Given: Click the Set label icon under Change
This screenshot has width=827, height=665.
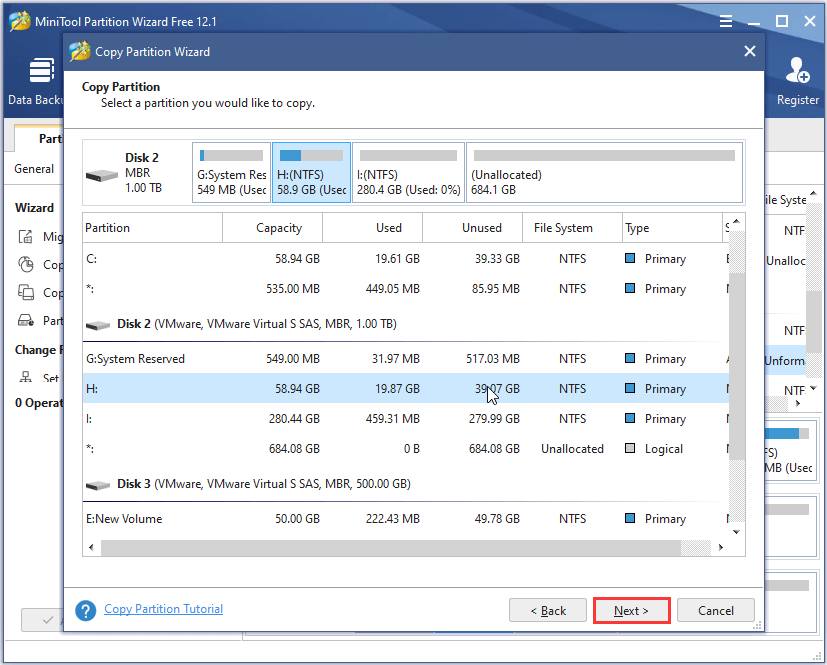Looking at the screenshot, I should tap(25, 377).
